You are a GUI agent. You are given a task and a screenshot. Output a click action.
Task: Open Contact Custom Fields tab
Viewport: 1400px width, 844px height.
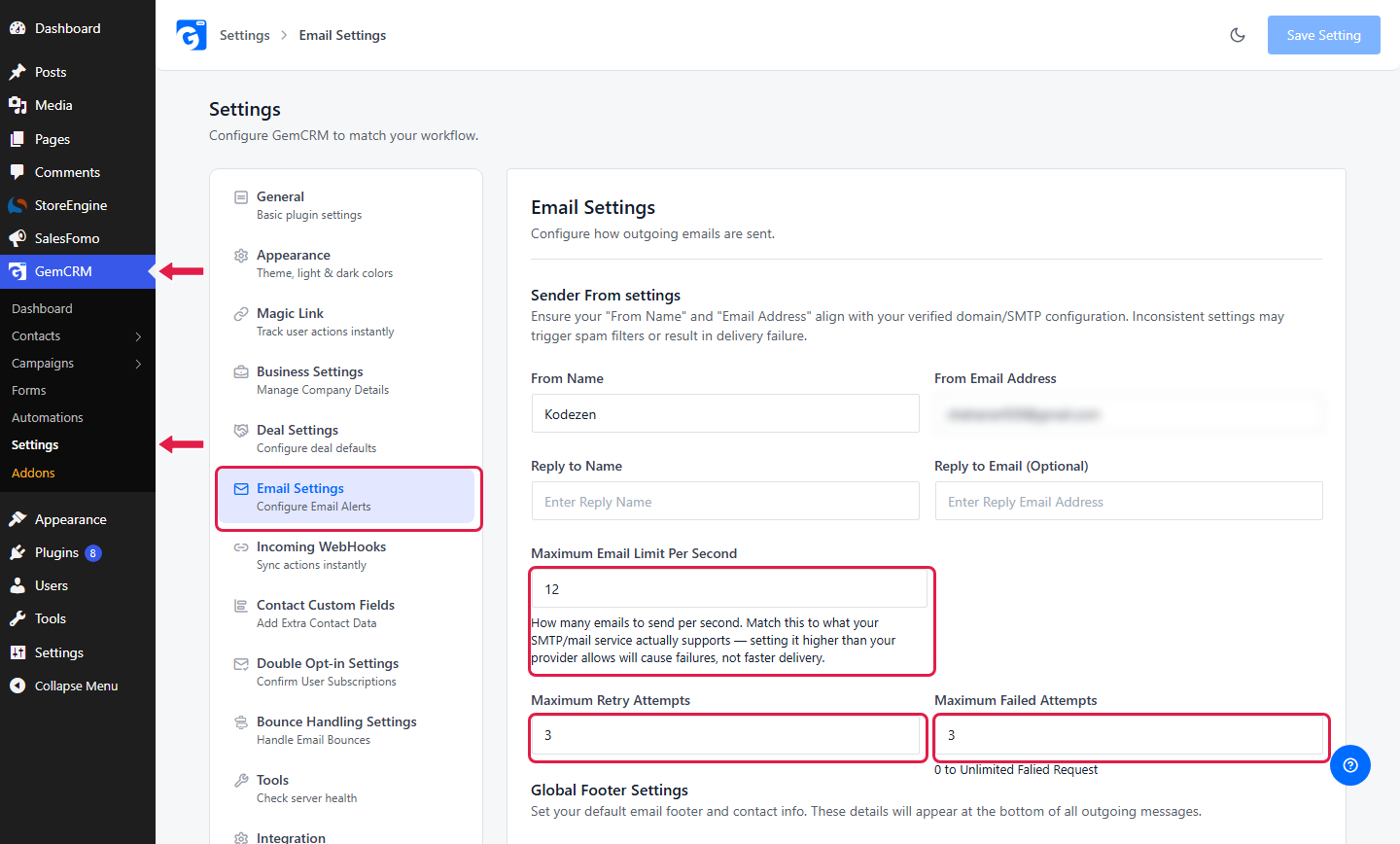tap(346, 614)
